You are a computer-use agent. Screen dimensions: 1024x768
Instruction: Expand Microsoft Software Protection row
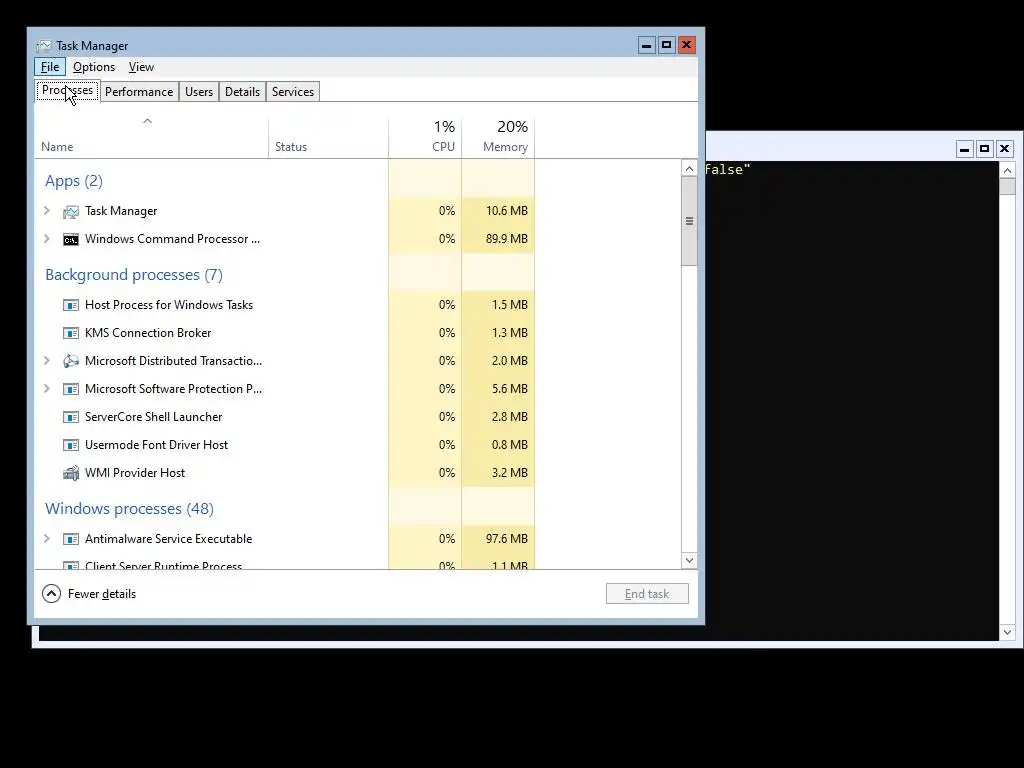[46, 389]
